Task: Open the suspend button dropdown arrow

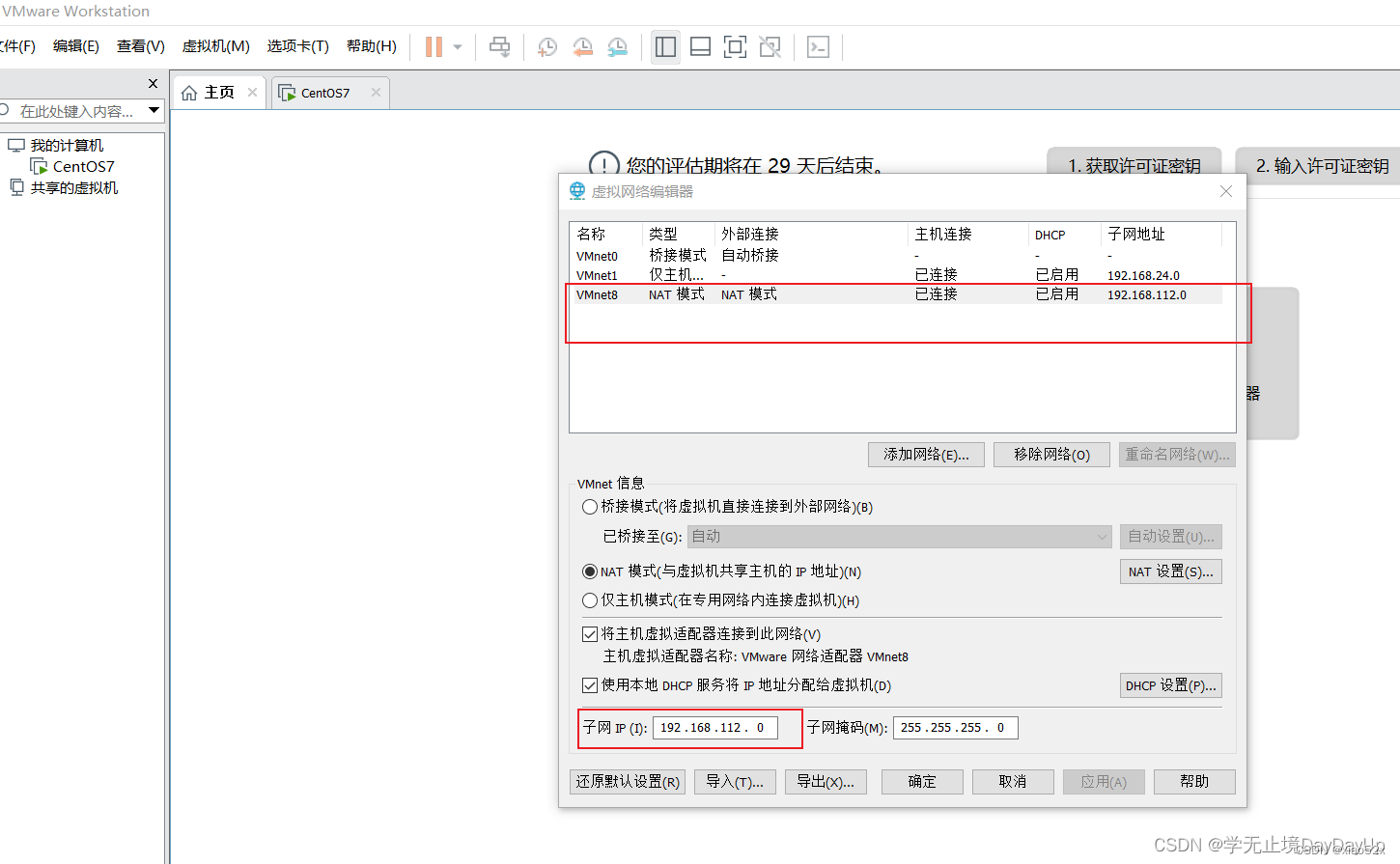Action: (457, 45)
